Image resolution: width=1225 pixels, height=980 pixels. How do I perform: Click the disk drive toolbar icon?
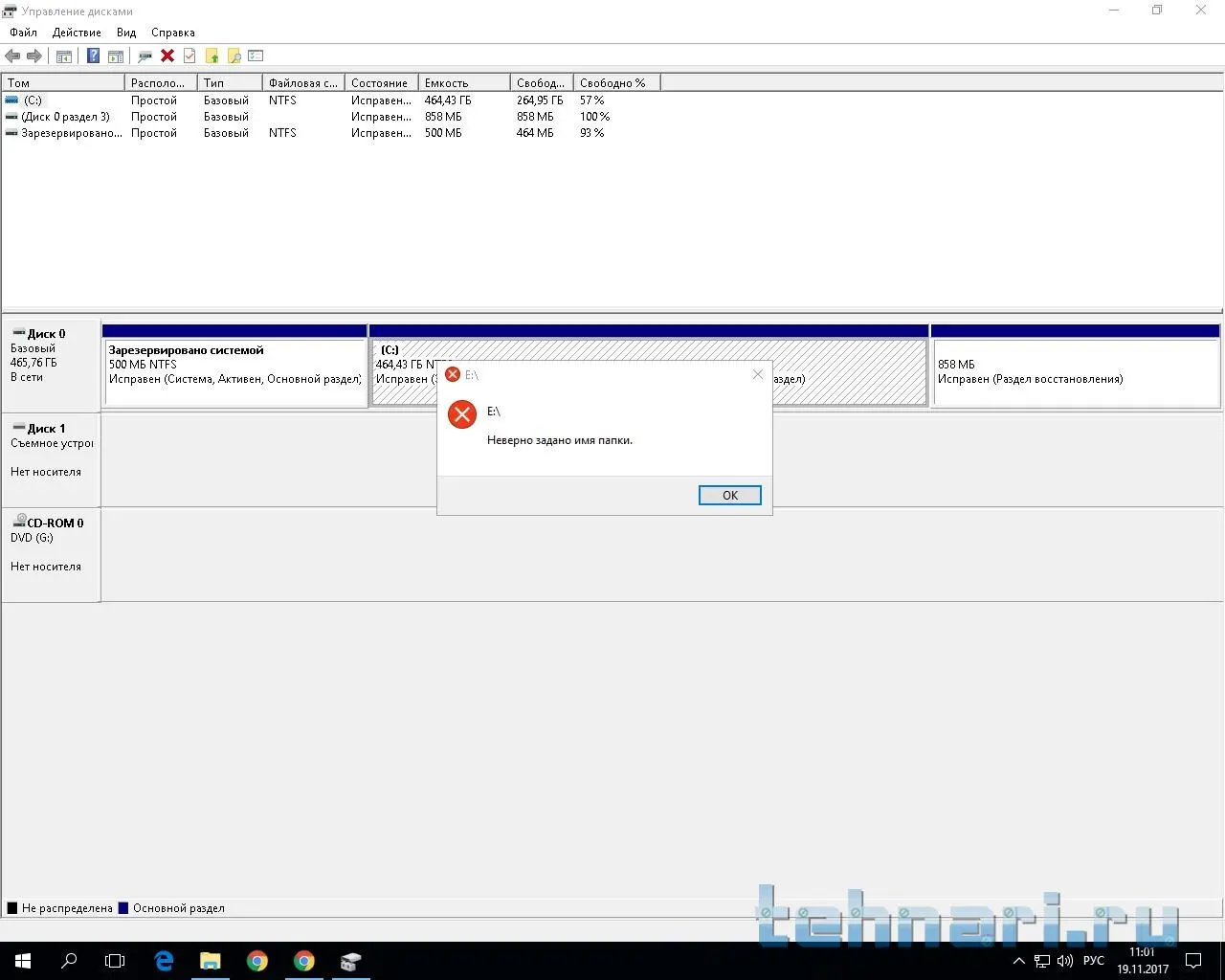click(x=145, y=56)
